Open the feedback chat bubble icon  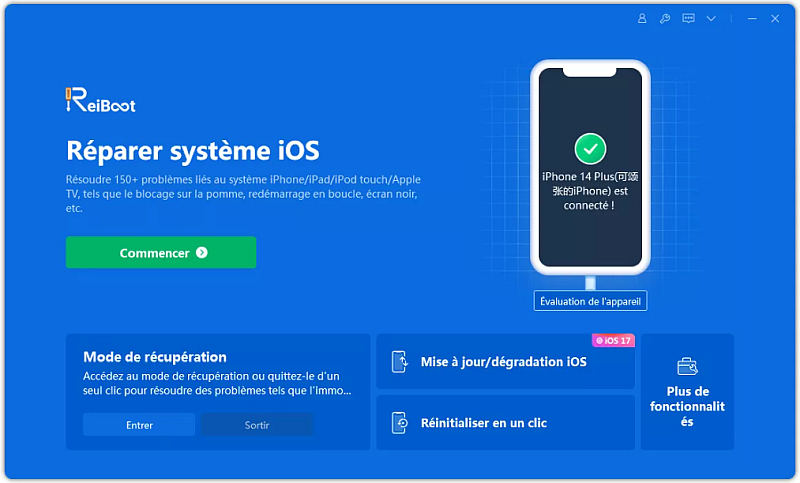pos(688,18)
